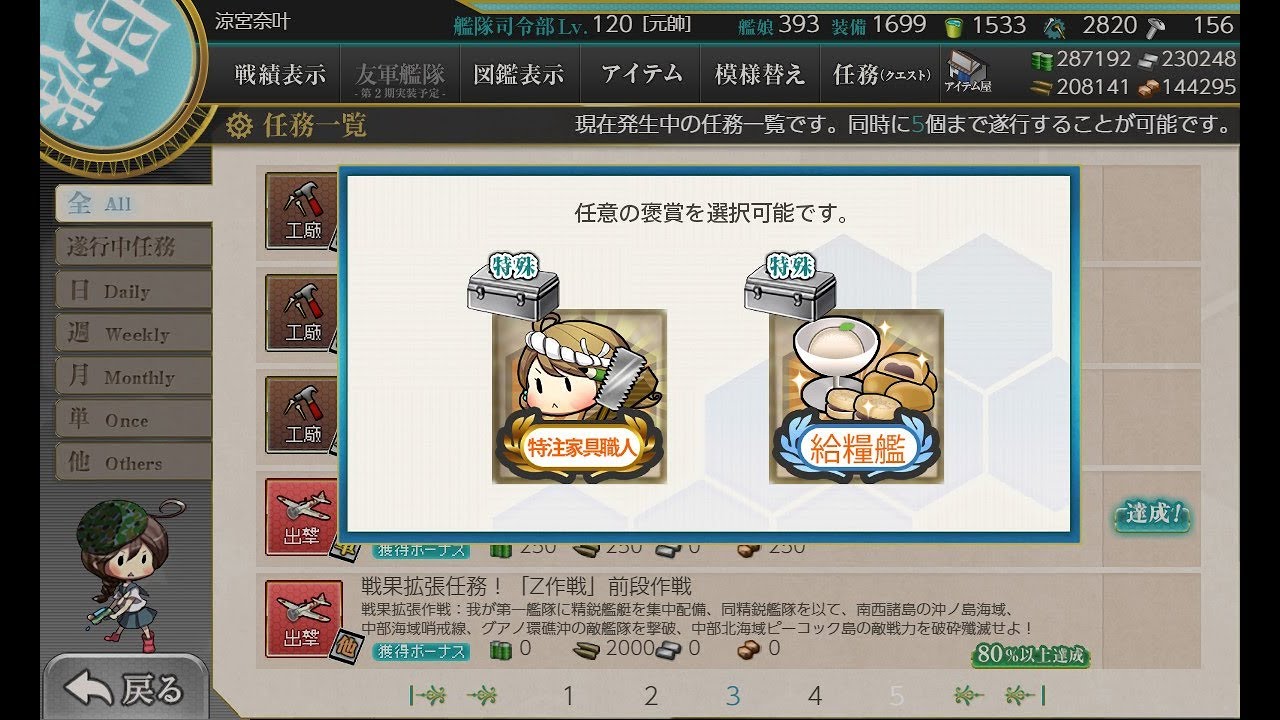Click the gear icon beside 任務一覧
Image resolution: width=1280 pixels, height=720 pixels.
[x=239, y=125]
